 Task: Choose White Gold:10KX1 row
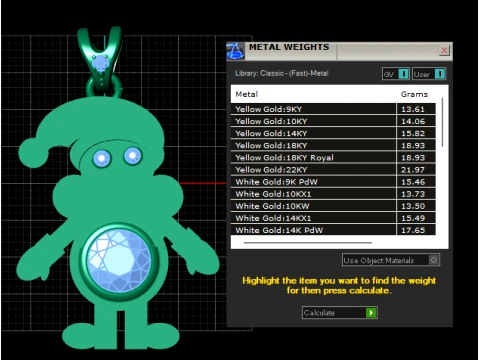[x=333, y=194]
